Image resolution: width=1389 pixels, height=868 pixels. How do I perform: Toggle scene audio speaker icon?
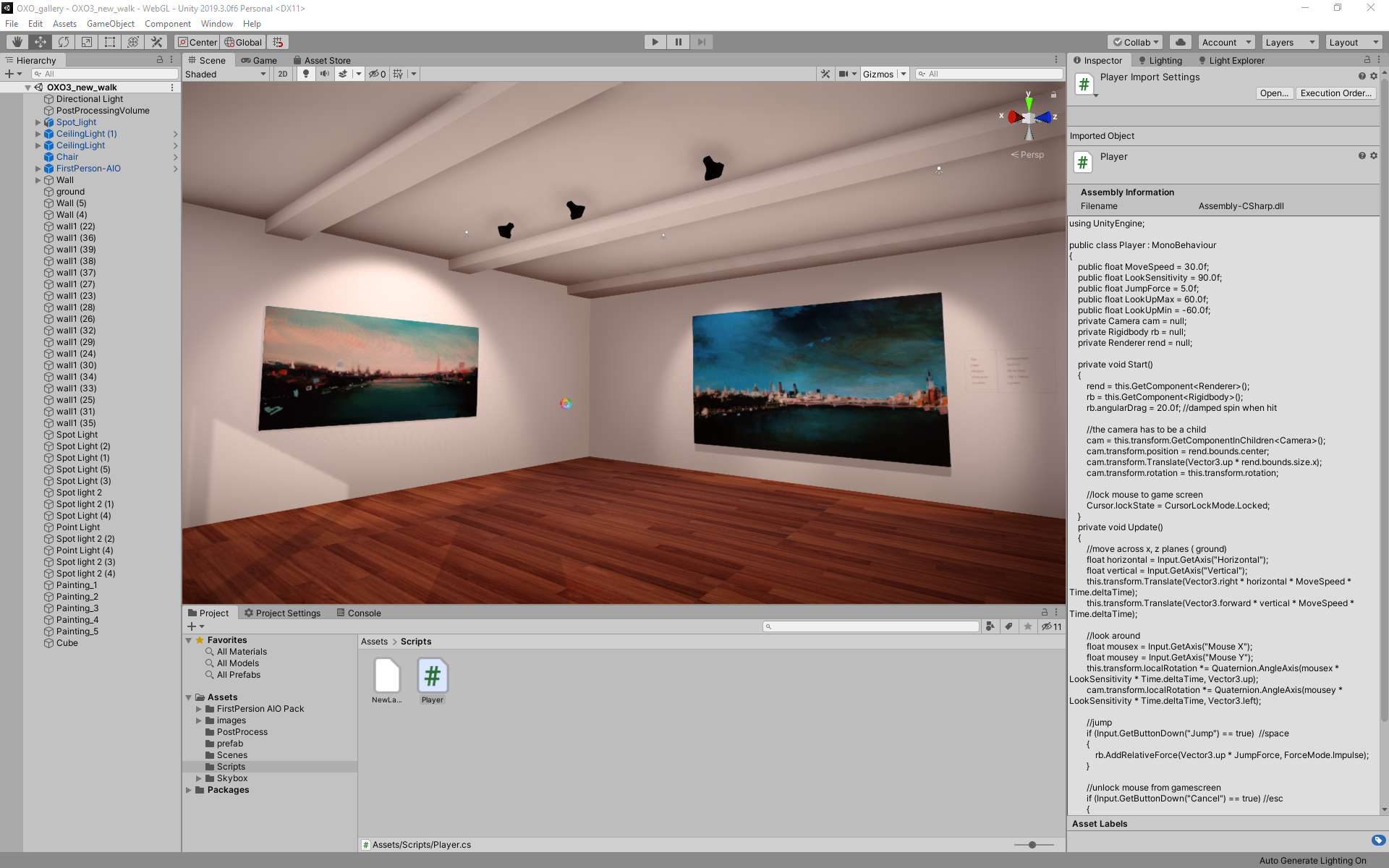click(324, 74)
